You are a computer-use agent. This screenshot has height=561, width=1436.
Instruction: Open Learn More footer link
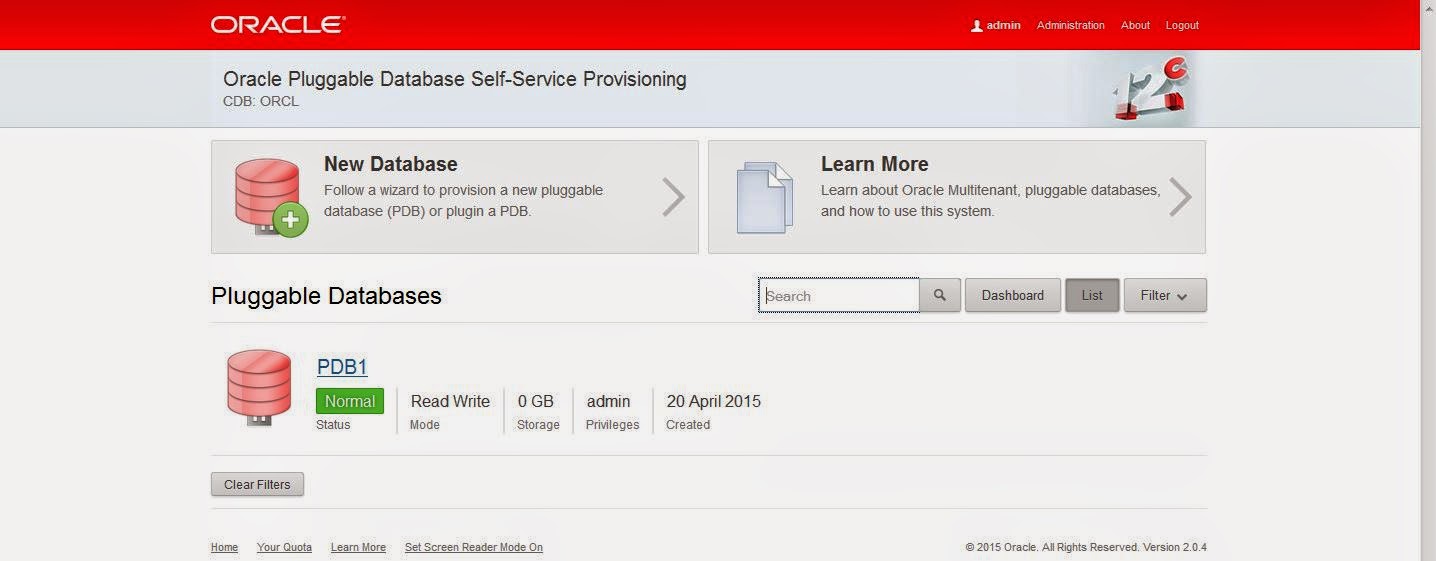[x=358, y=547]
